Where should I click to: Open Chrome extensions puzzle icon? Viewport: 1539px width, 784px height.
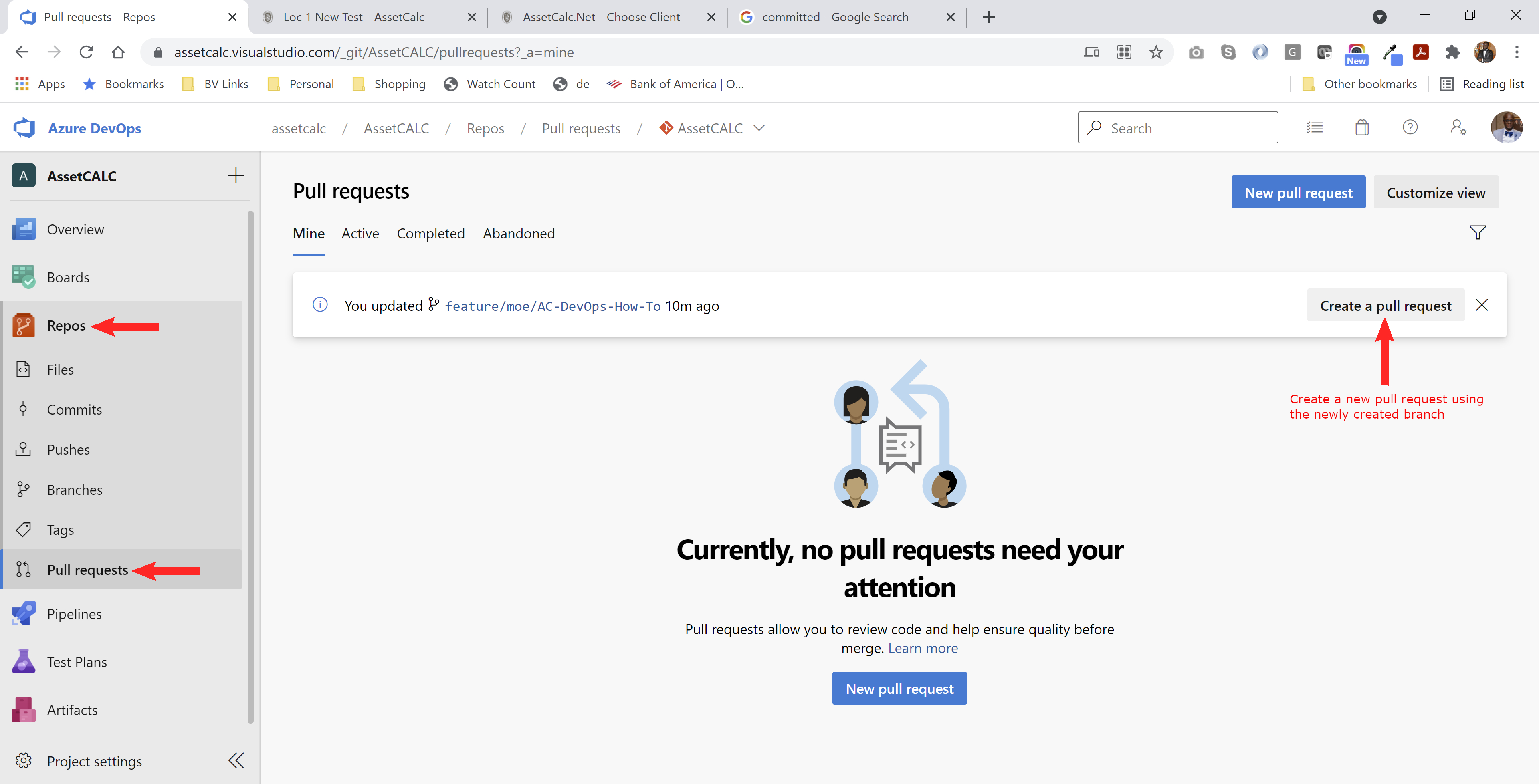click(1453, 52)
